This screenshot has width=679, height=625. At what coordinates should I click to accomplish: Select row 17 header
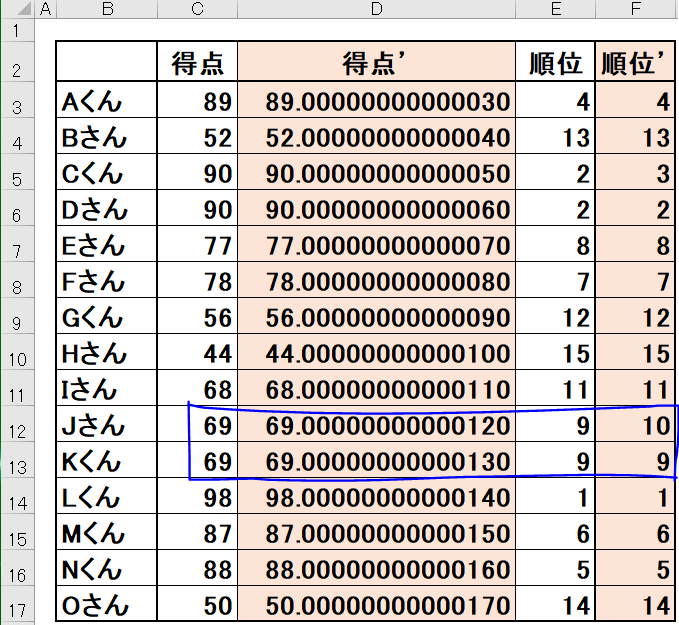click(x=17, y=604)
